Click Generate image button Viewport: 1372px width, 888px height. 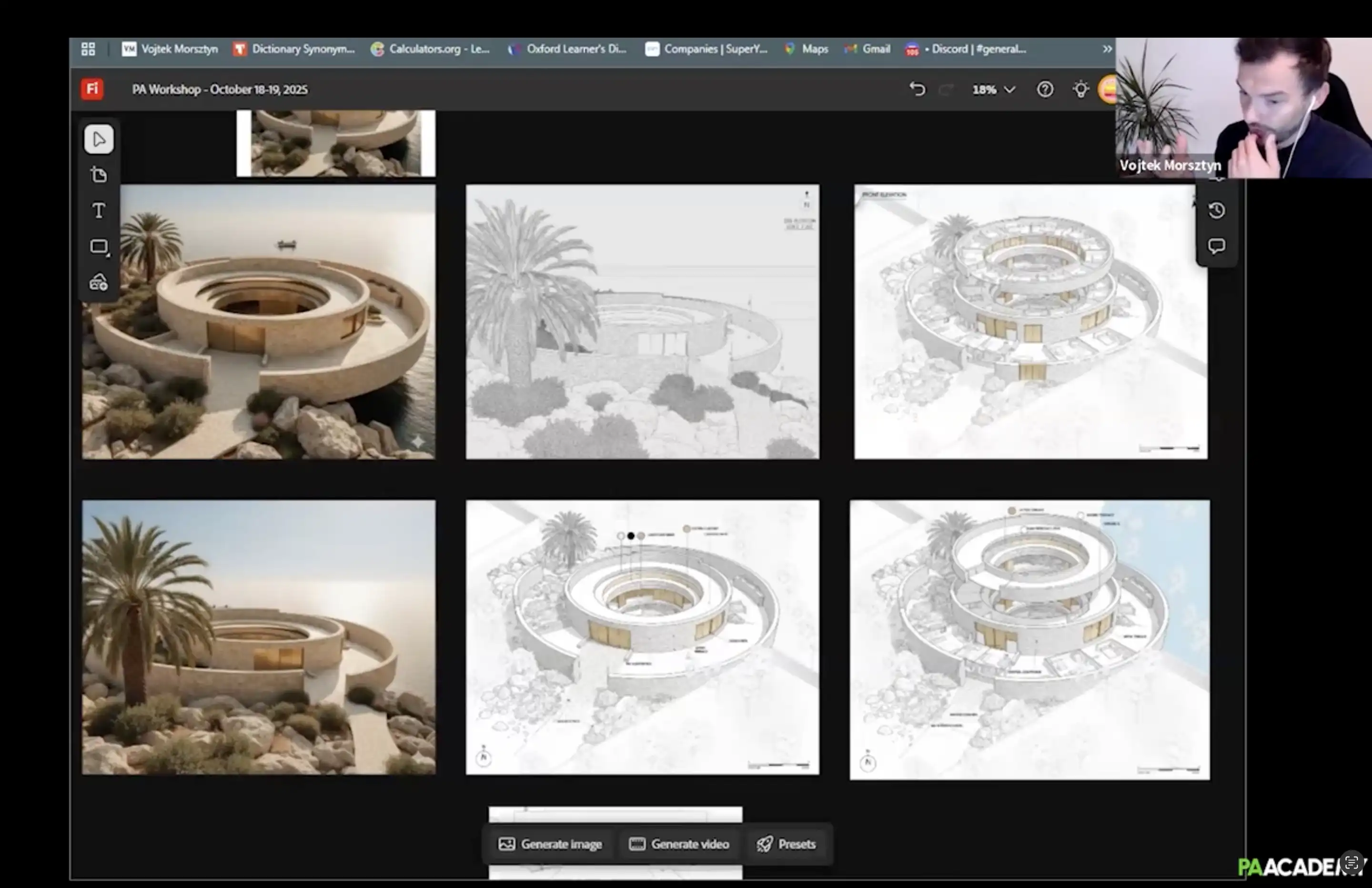coord(550,844)
